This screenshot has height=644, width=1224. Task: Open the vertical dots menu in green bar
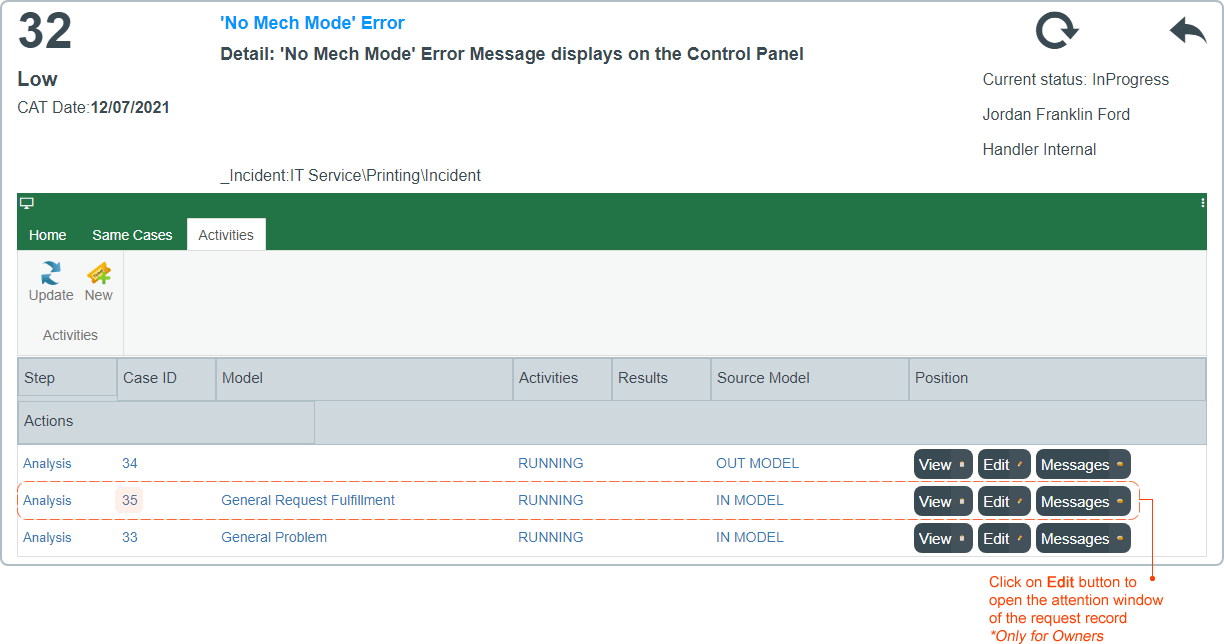point(1203,202)
